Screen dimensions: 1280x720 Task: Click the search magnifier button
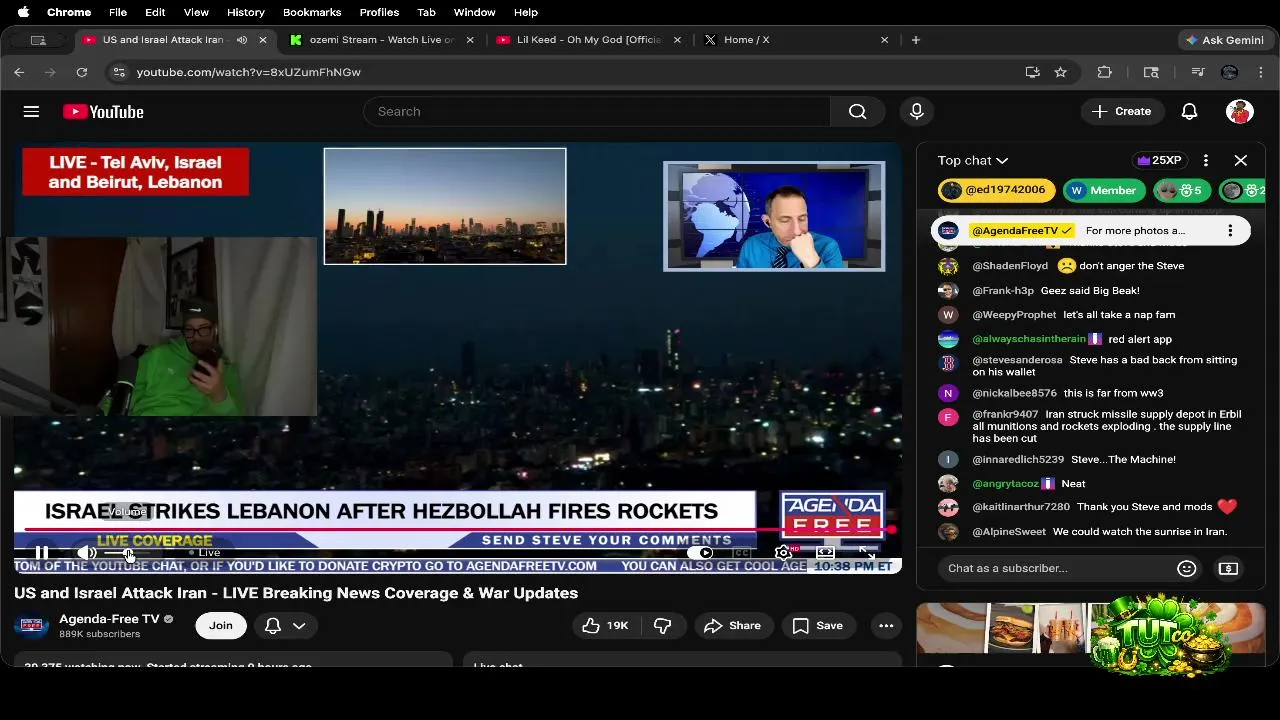tap(857, 111)
